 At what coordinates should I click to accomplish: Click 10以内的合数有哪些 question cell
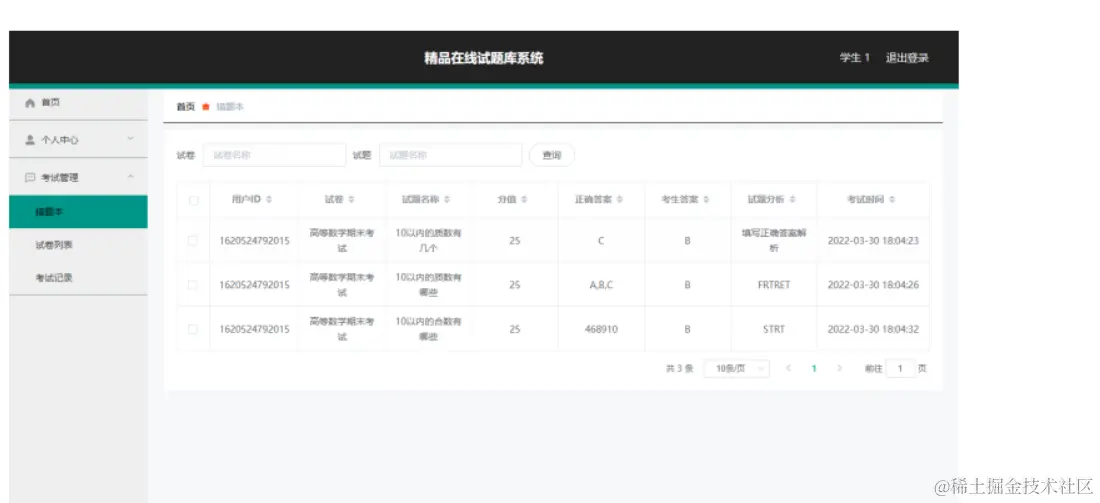pos(428,329)
